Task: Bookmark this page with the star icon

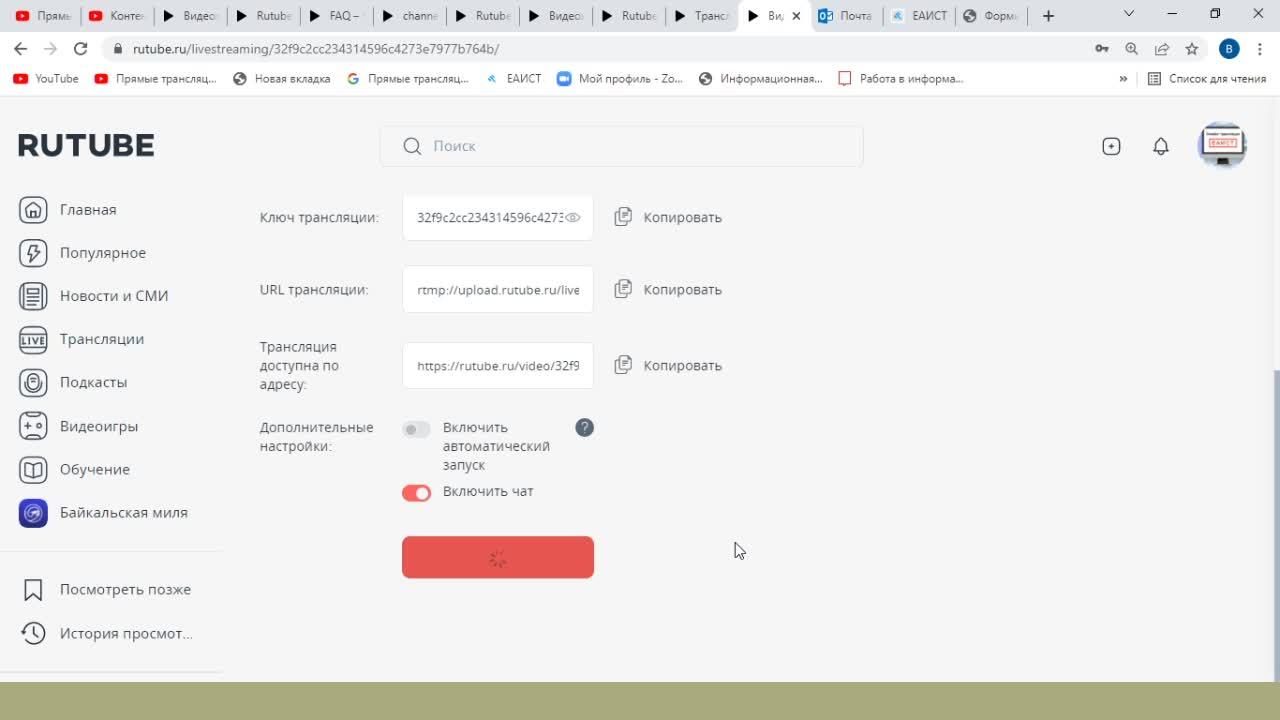Action: [x=1191, y=49]
